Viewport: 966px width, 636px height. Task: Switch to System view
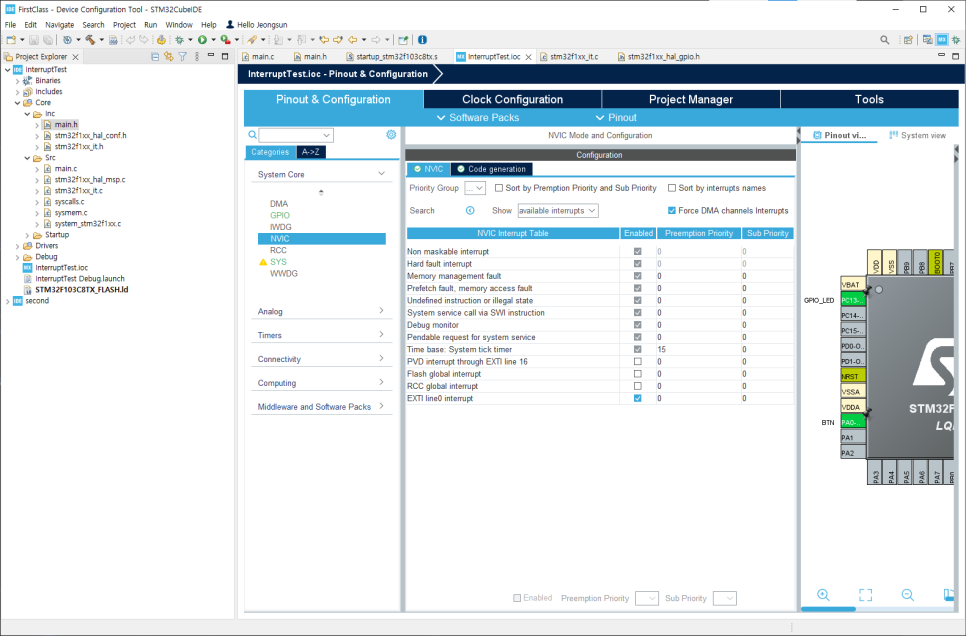[x=917, y=135]
